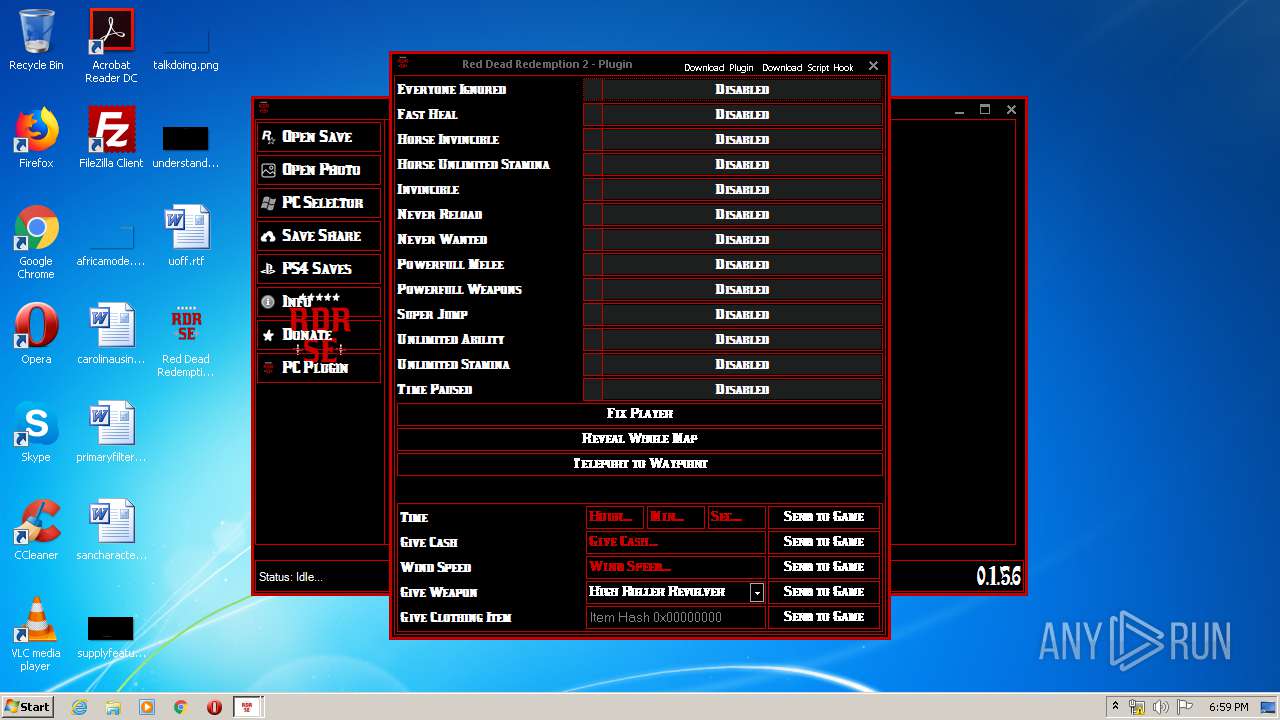
Task: Select Open Save in sidebar
Action: [319, 136]
